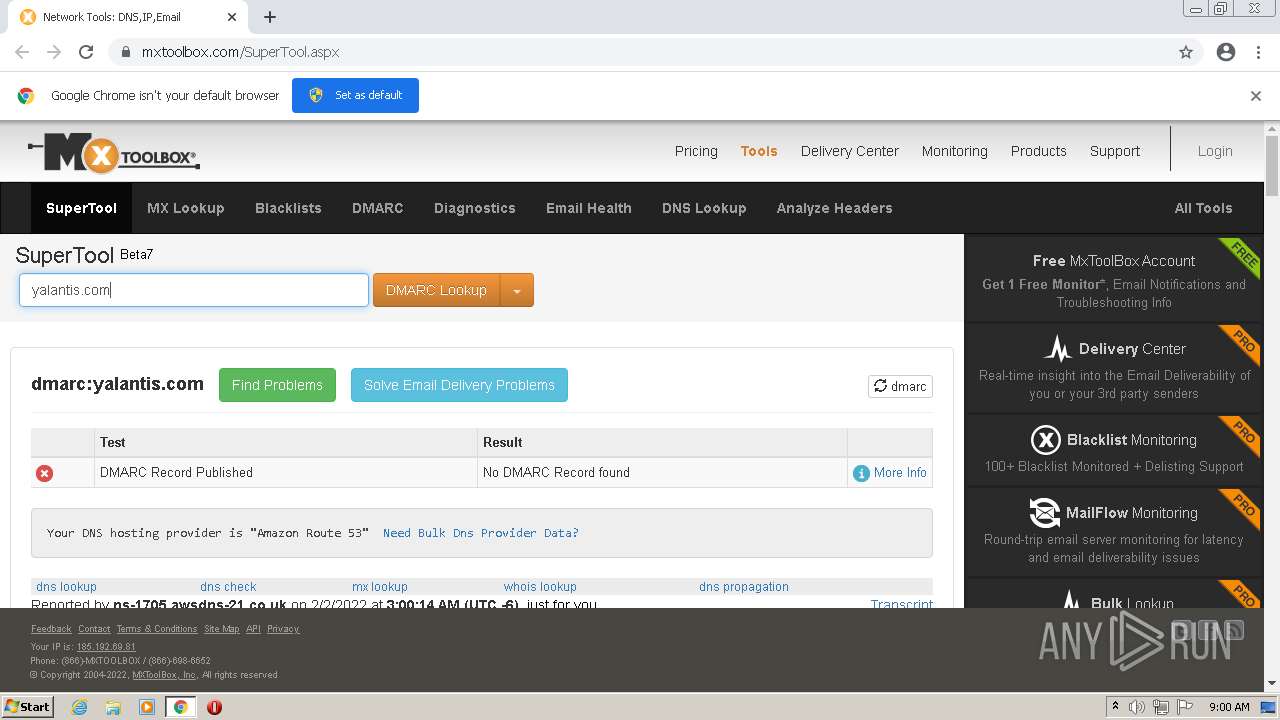Click the Find Problems button

coord(277,385)
